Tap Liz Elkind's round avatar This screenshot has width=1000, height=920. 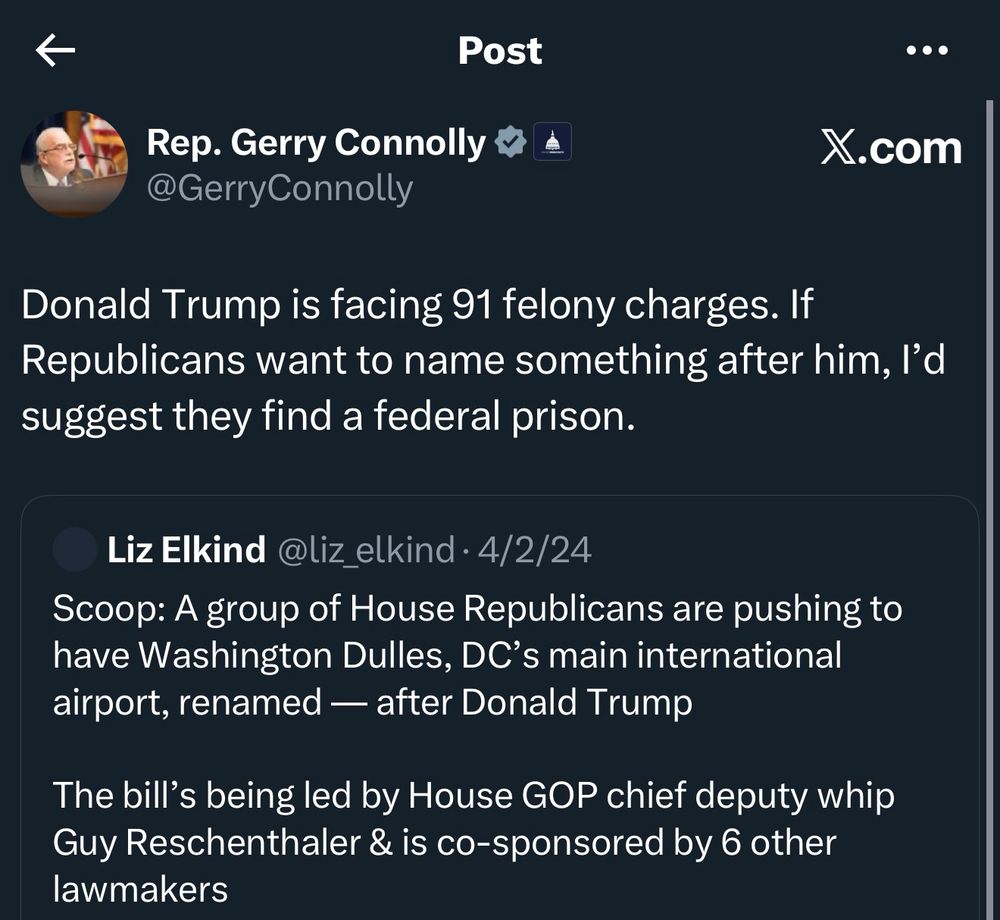pyautogui.click(x=73, y=549)
